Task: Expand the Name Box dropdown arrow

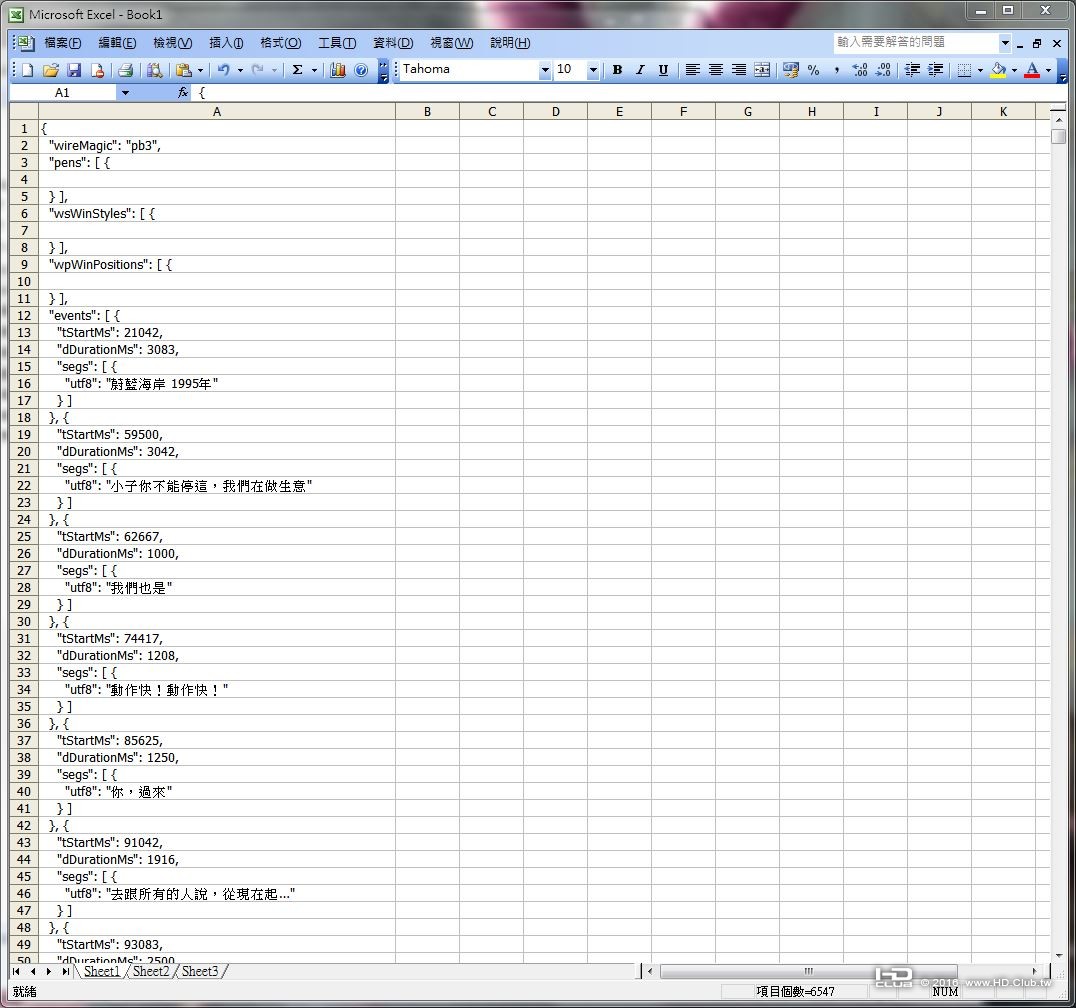Action: 125,93
